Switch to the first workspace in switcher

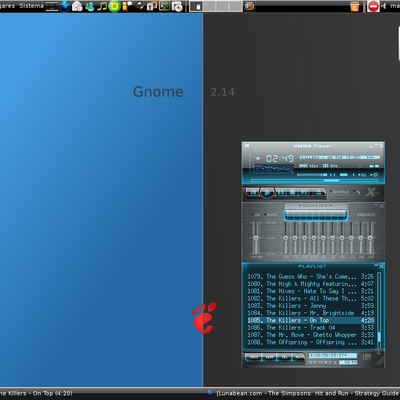pos(196,6)
